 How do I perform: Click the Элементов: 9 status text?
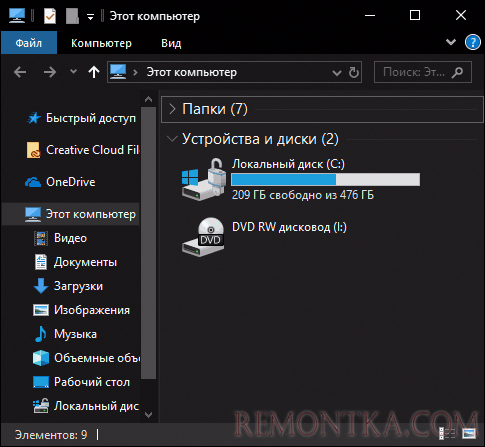pos(51,435)
